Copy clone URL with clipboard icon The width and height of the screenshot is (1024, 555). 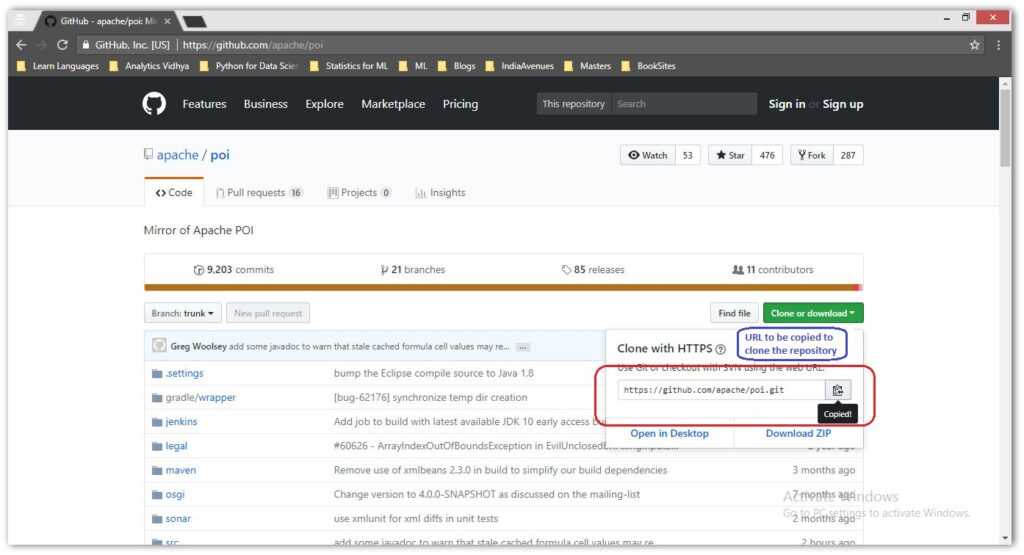click(x=838, y=390)
